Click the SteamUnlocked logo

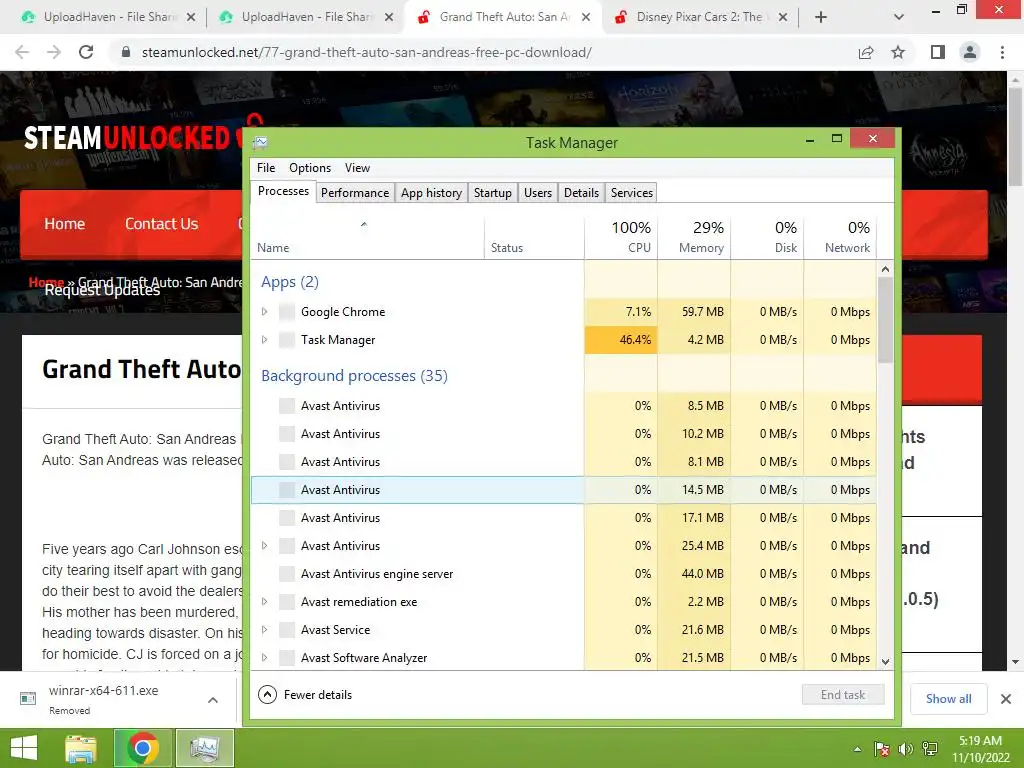point(131,136)
